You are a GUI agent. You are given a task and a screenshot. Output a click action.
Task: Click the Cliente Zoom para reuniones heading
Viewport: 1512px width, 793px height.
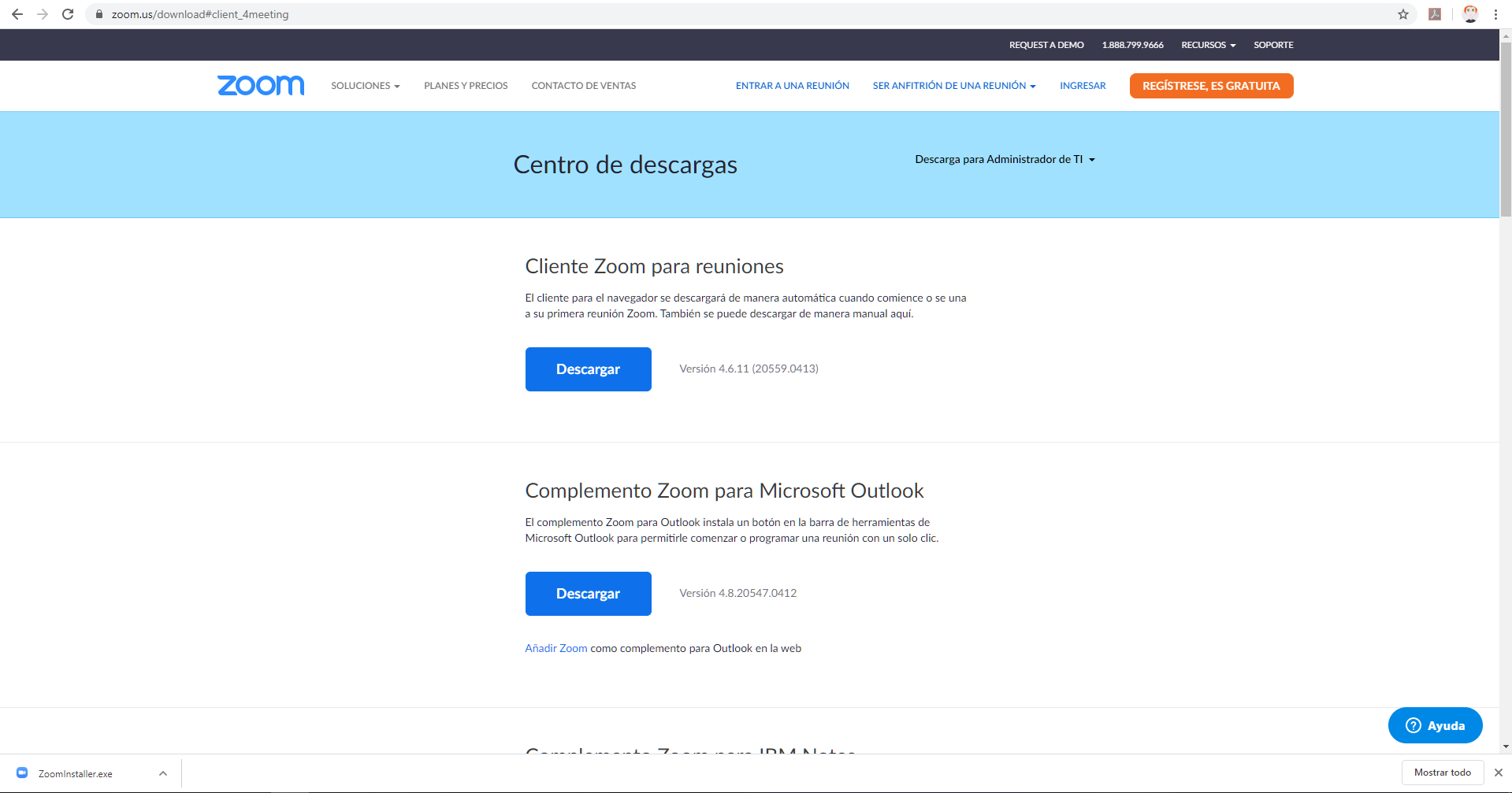click(x=654, y=266)
